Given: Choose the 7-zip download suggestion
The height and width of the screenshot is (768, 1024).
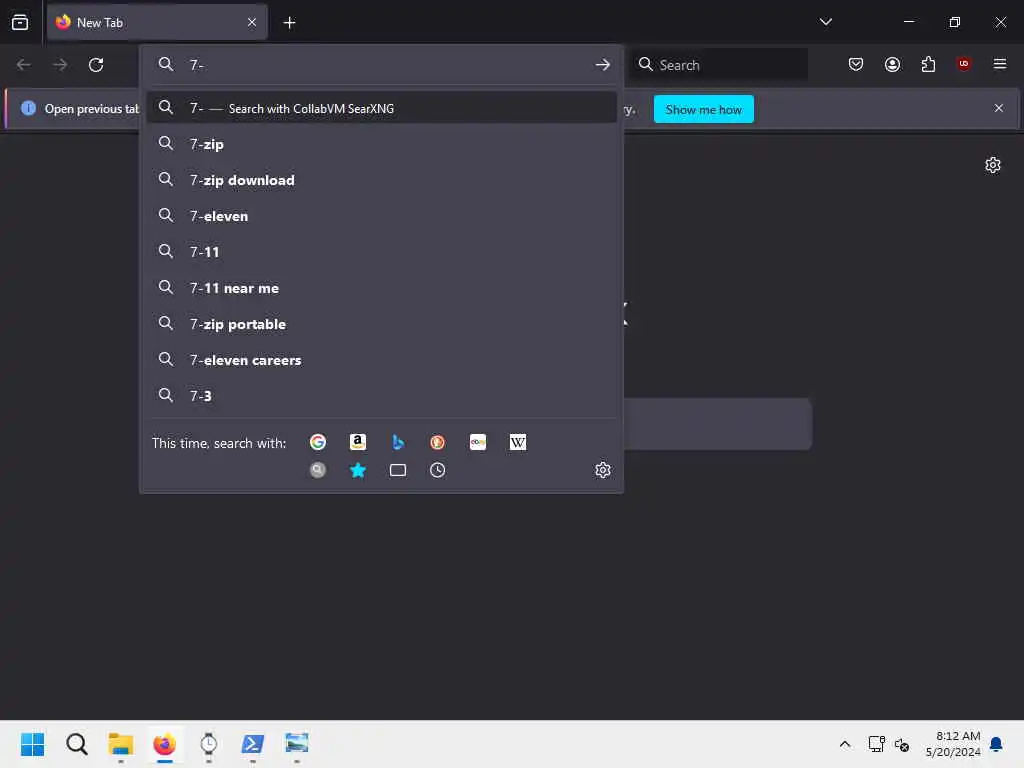Looking at the screenshot, I should click(381, 180).
